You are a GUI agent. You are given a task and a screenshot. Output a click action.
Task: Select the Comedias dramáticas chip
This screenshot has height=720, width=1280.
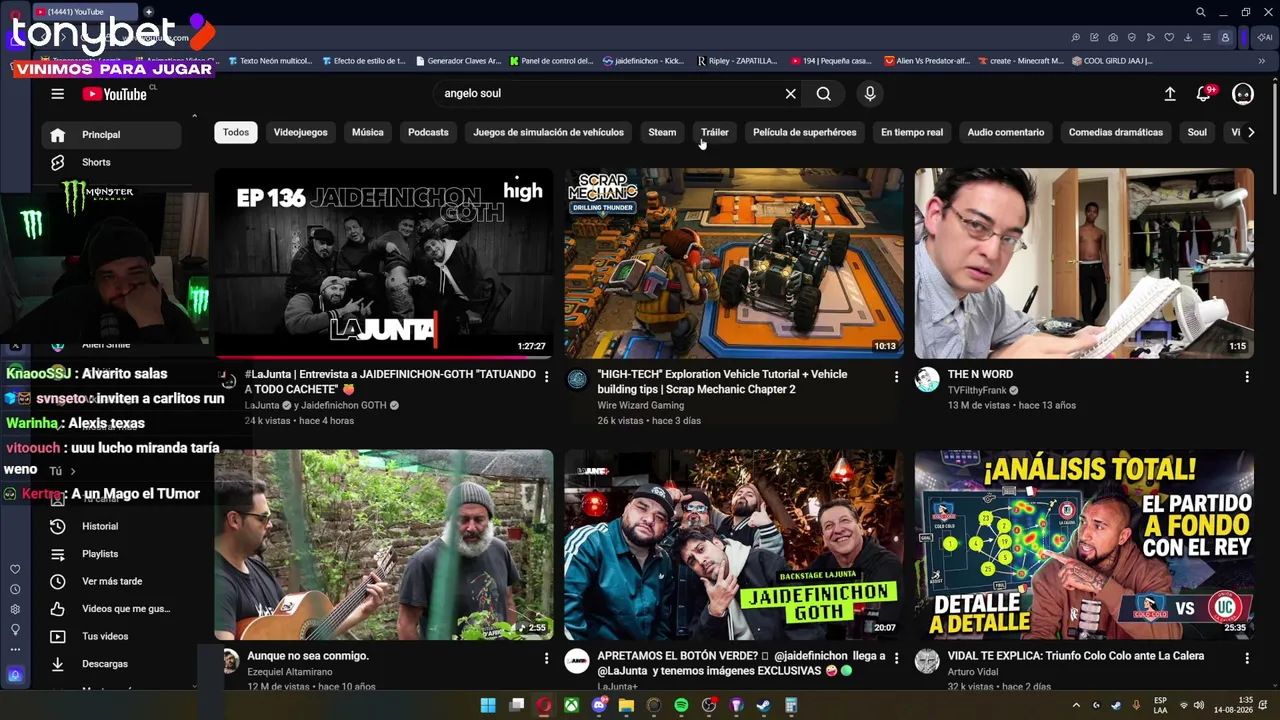pos(1115,132)
